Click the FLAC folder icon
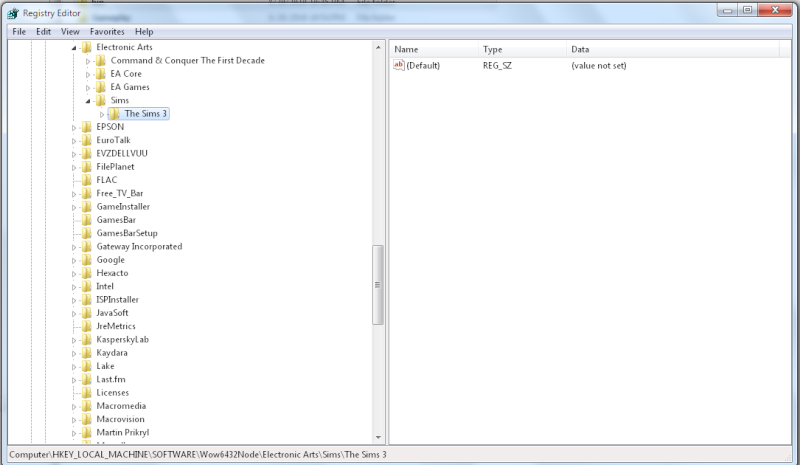Image resolution: width=800 pixels, height=465 pixels. click(x=87, y=180)
